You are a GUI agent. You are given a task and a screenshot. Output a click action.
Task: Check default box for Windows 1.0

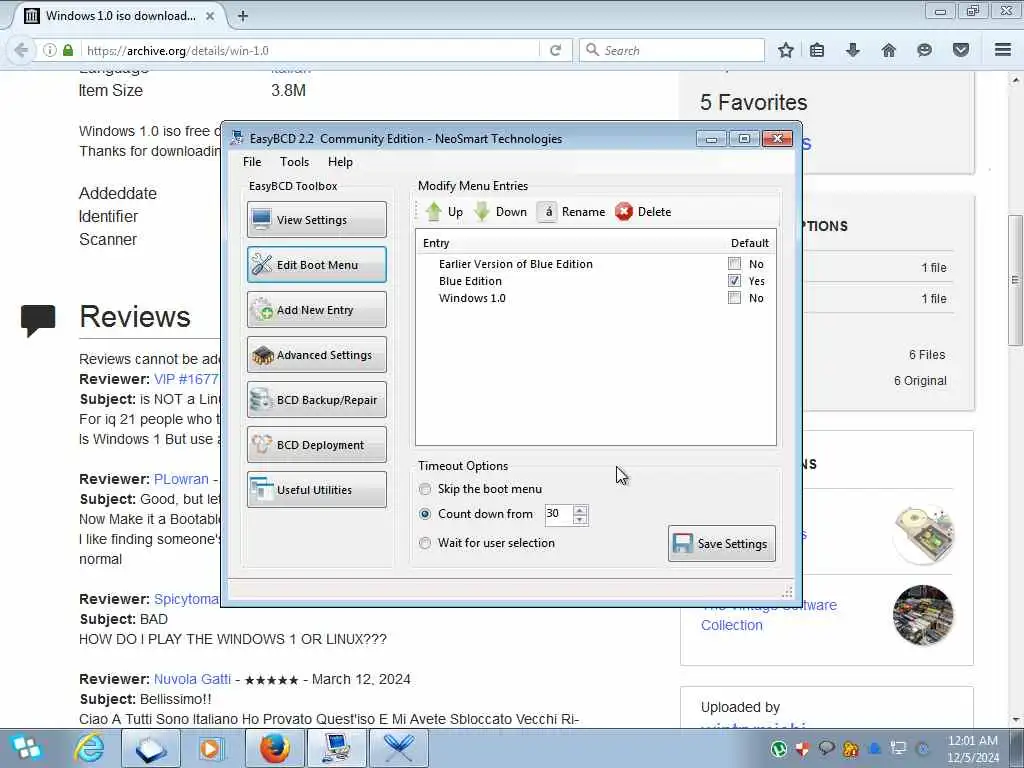[x=735, y=298]
